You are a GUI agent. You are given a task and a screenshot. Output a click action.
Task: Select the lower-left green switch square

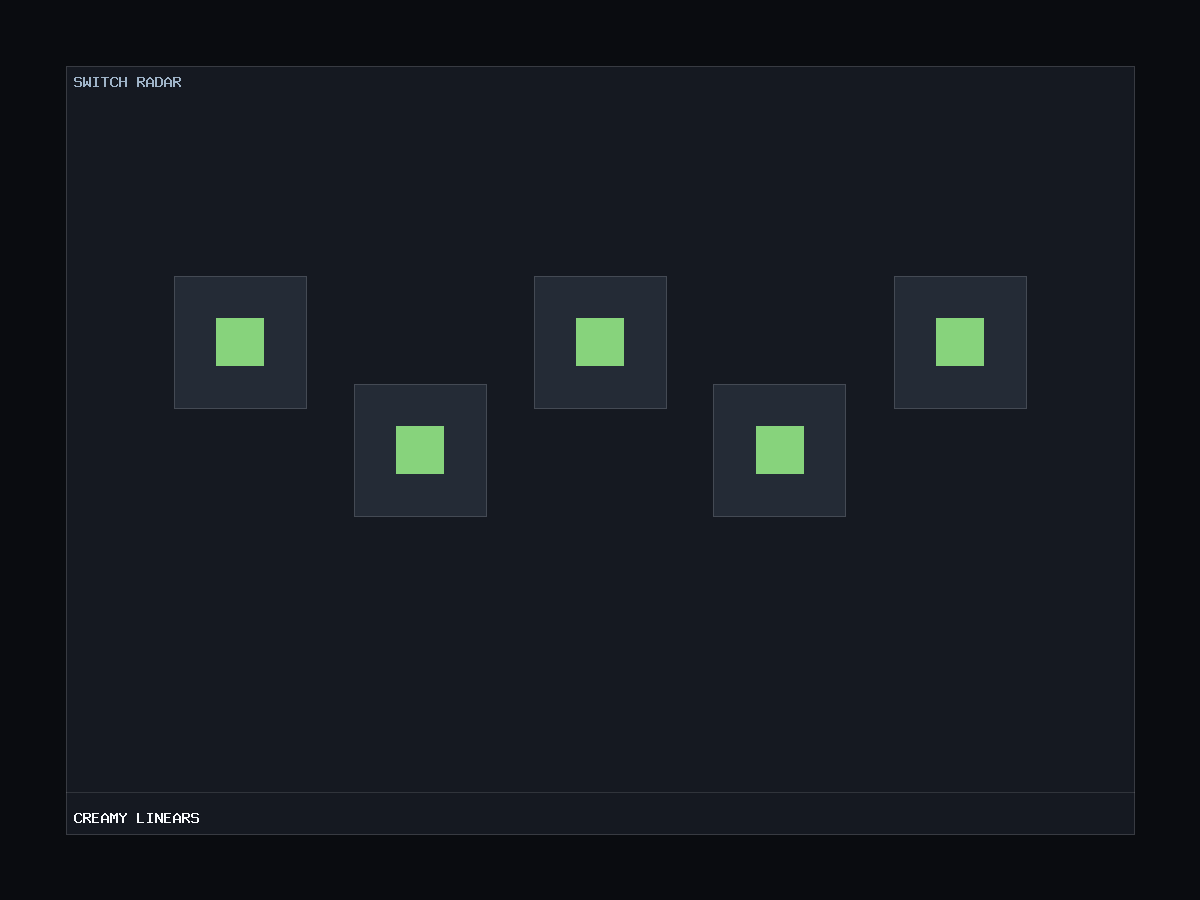420,450
